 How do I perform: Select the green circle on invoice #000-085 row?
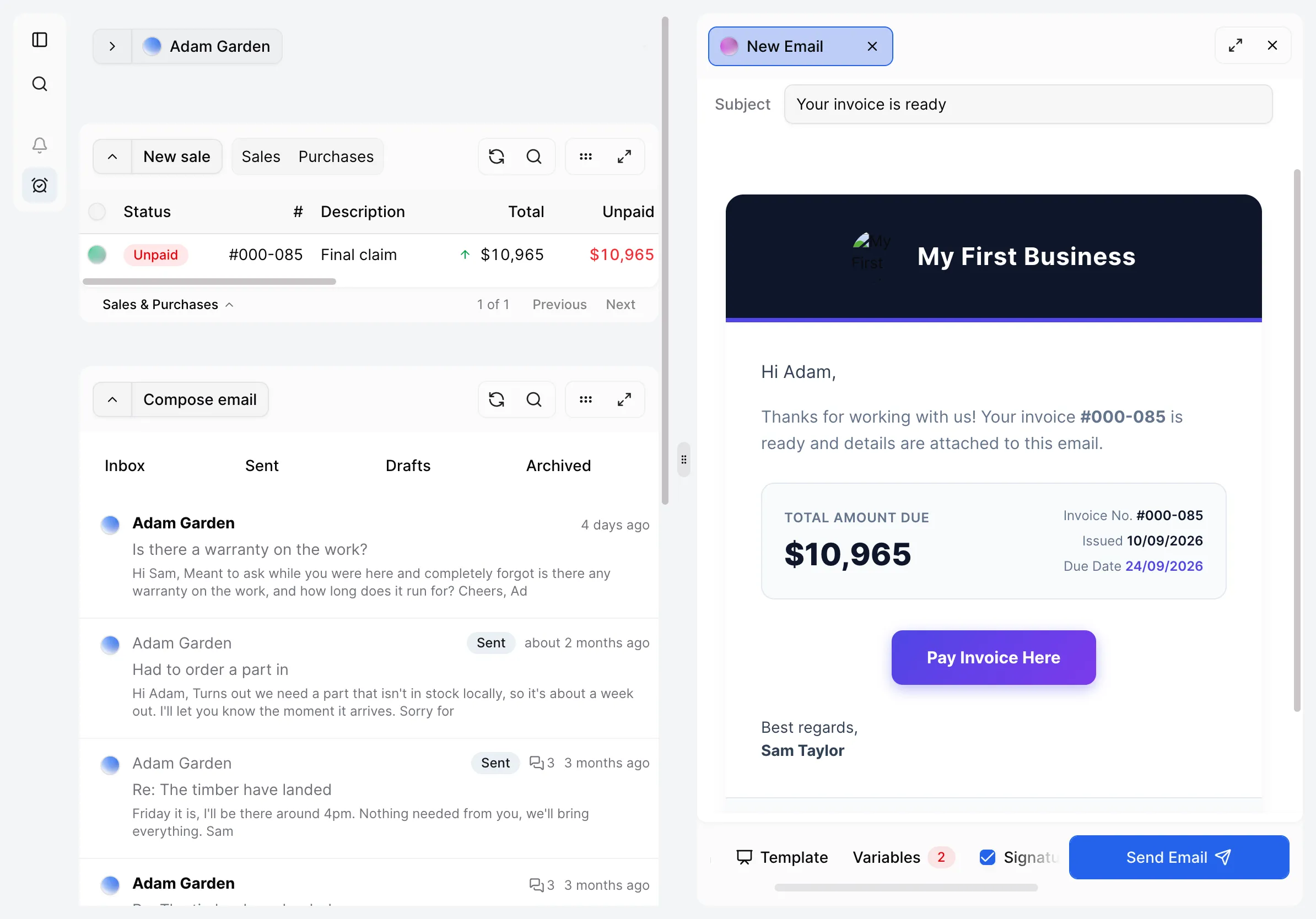pos(97,255)
